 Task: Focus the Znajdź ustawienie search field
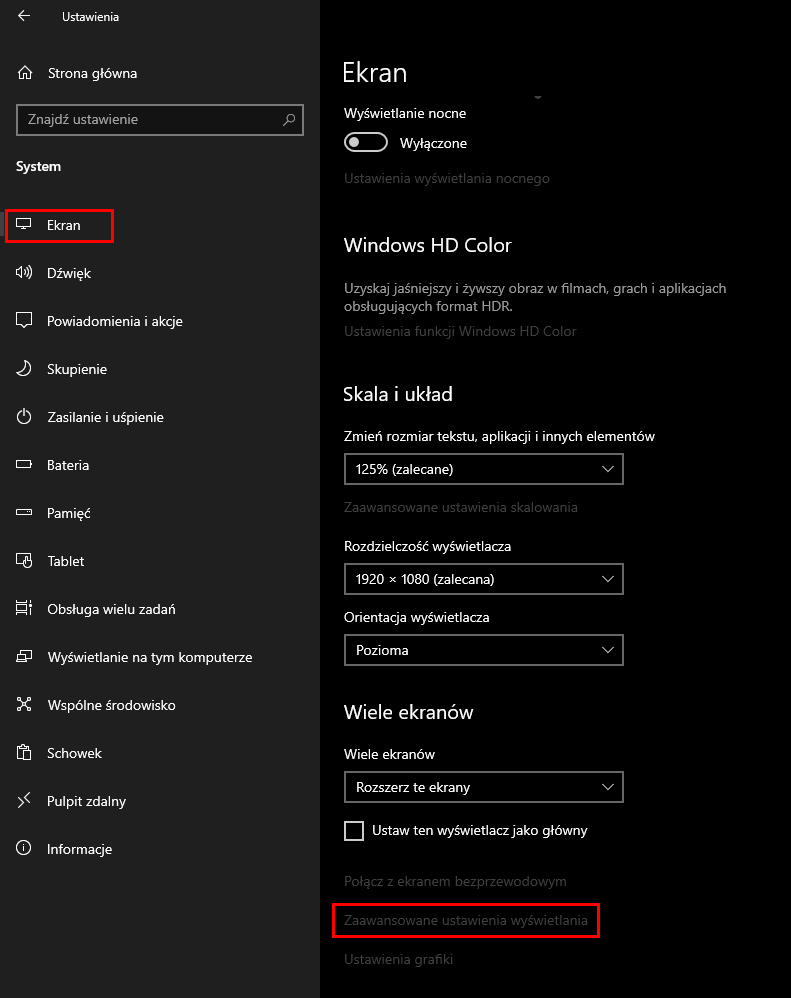click(x=160, y=120)
